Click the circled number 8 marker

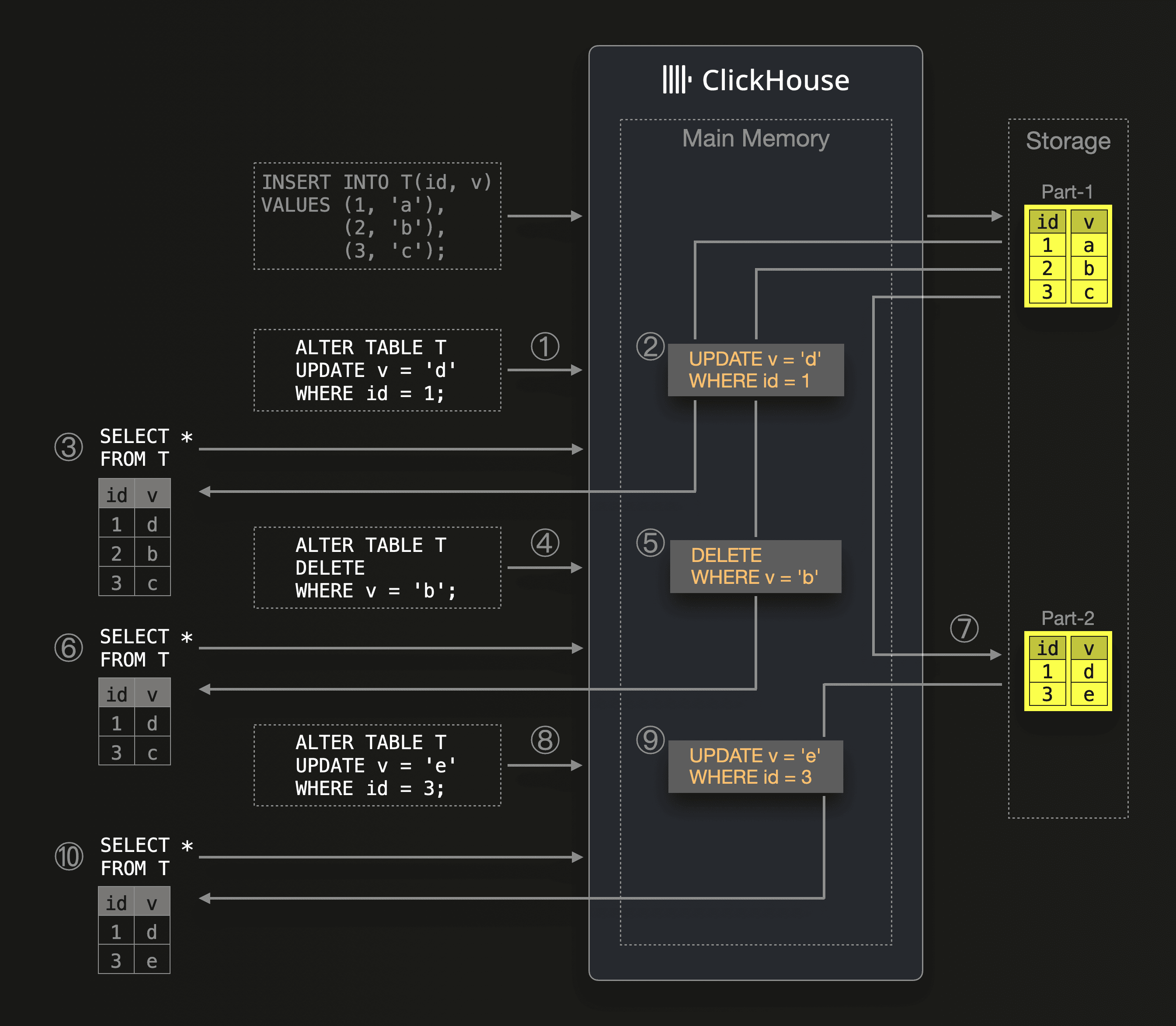click(x=544, y=740)
